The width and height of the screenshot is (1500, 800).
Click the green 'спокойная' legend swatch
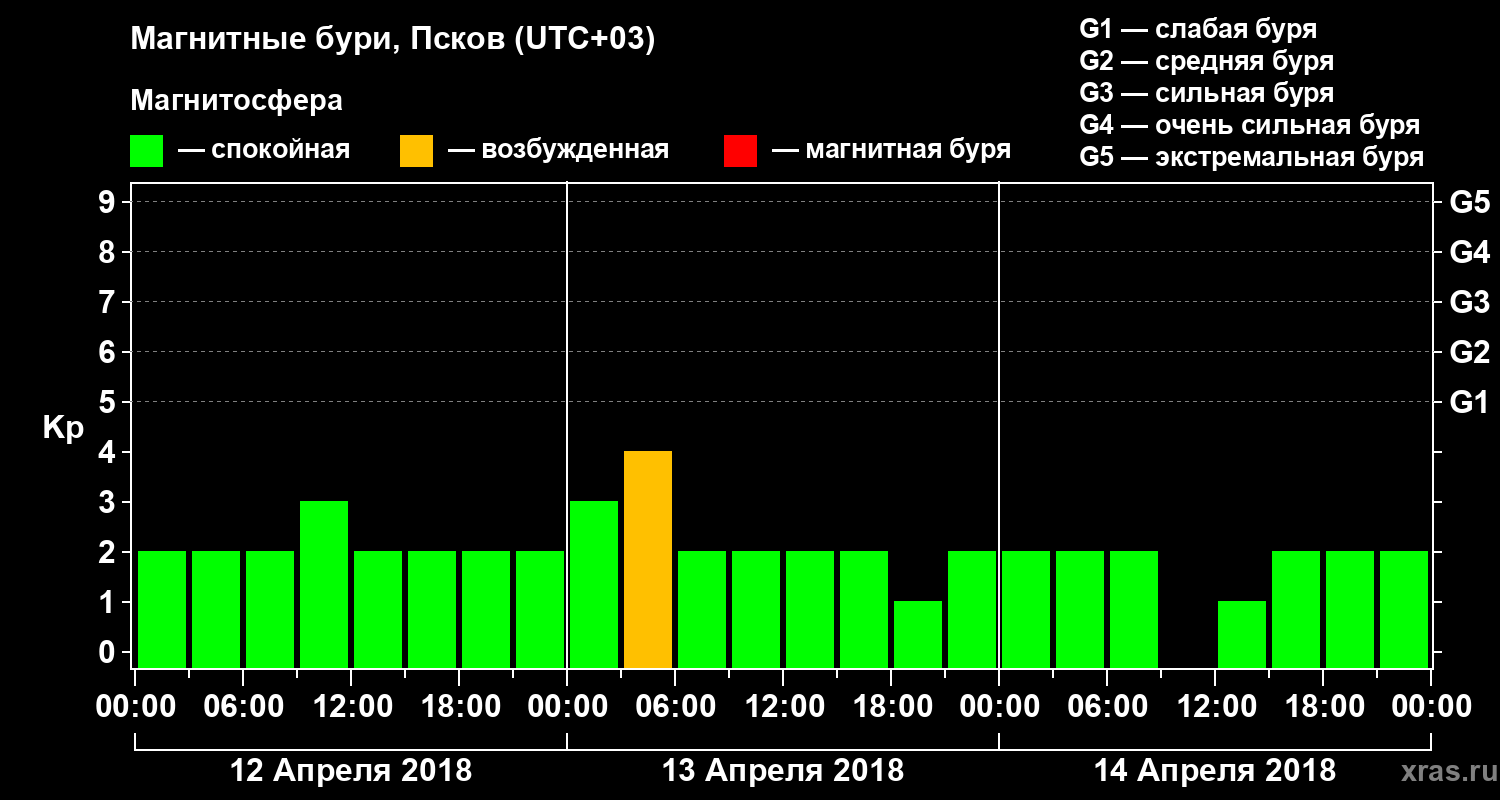(x=147, y=151)
